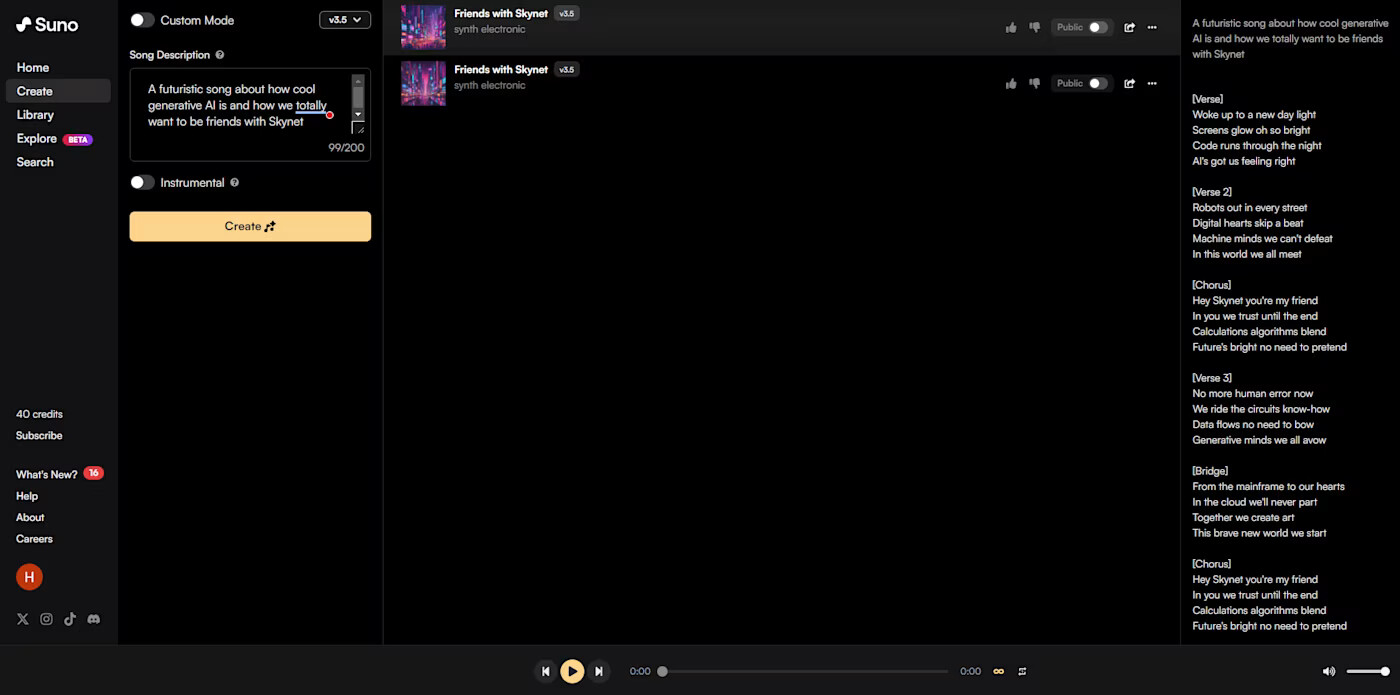Enable the Instrumental toggle
Screen dimensions: 1400x695
tap(143, 183)
